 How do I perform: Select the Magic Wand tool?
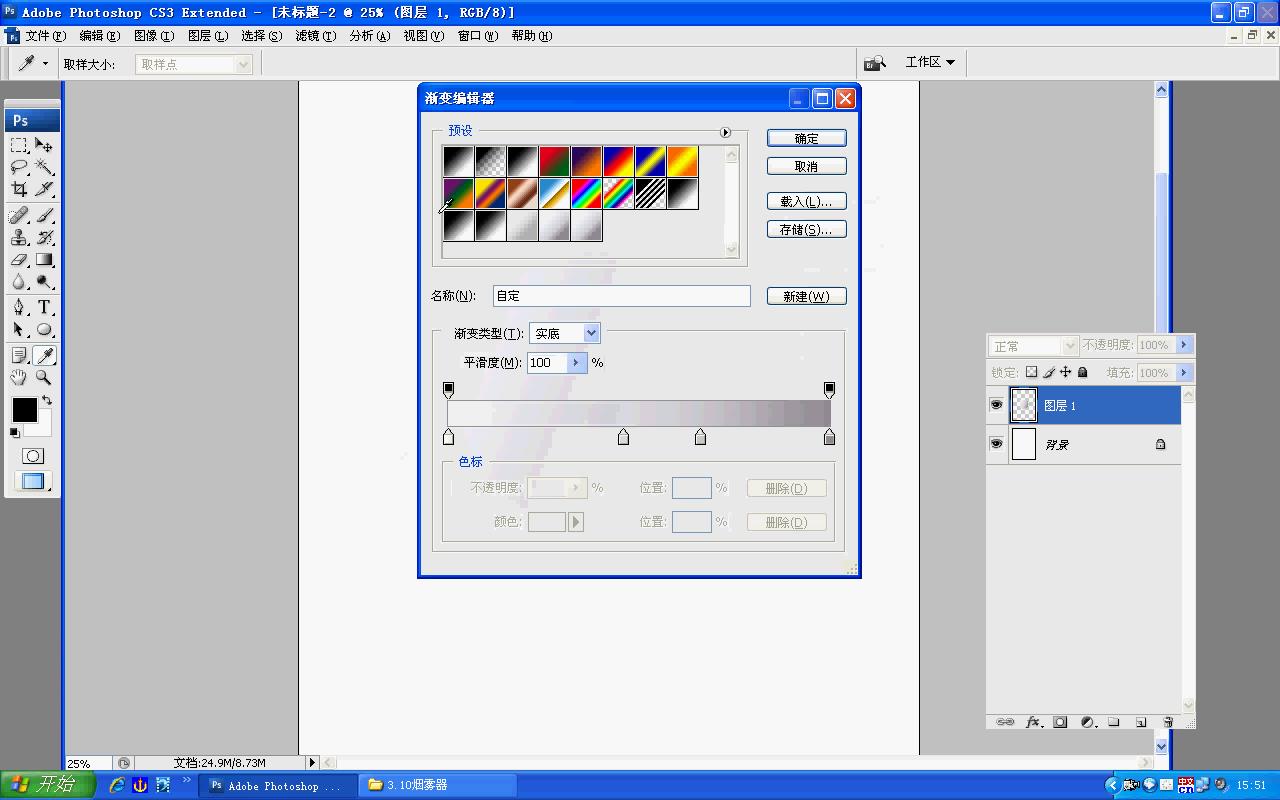(44, 167)
